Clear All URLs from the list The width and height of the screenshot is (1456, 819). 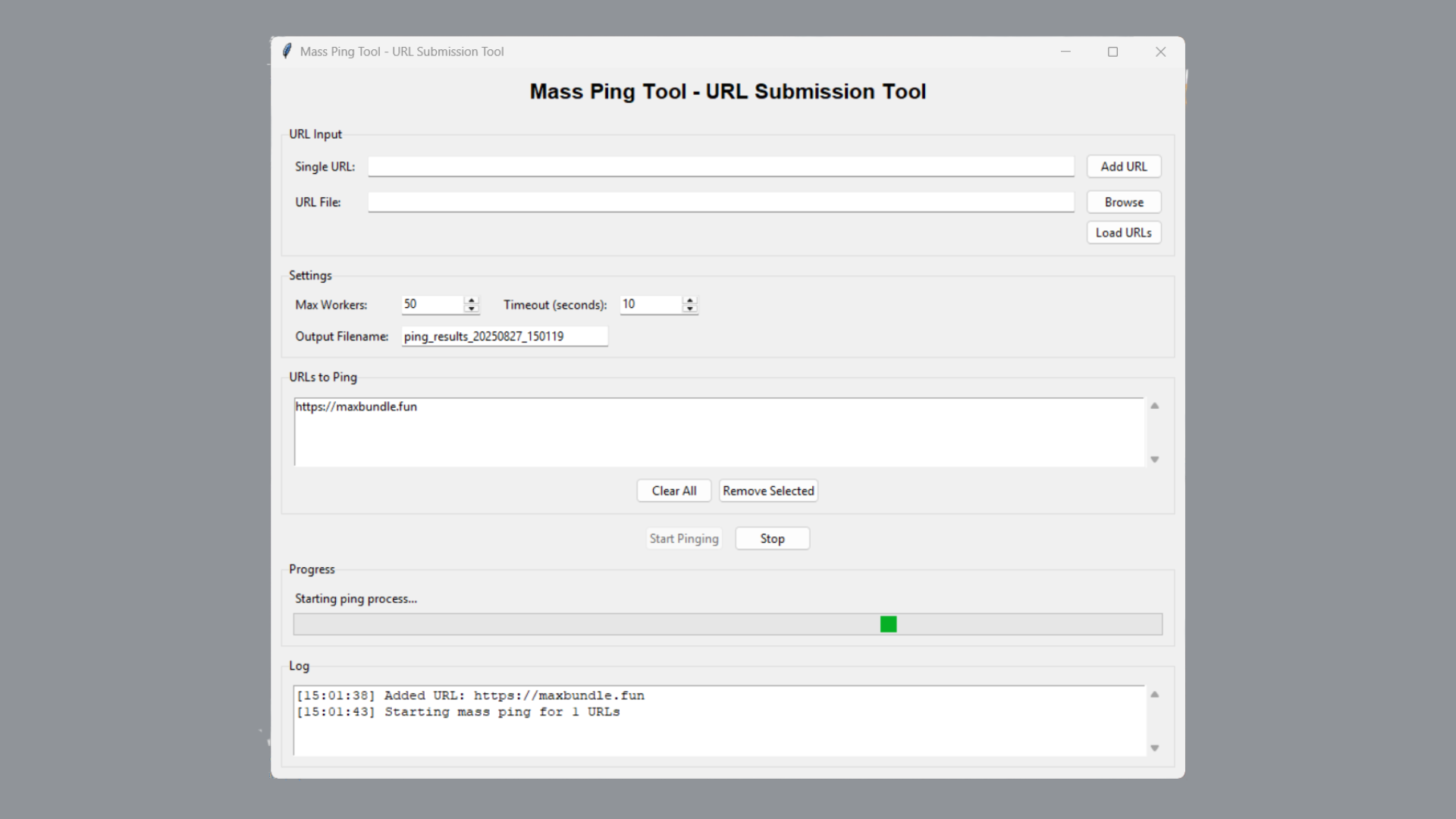click(x=673, y=491)
